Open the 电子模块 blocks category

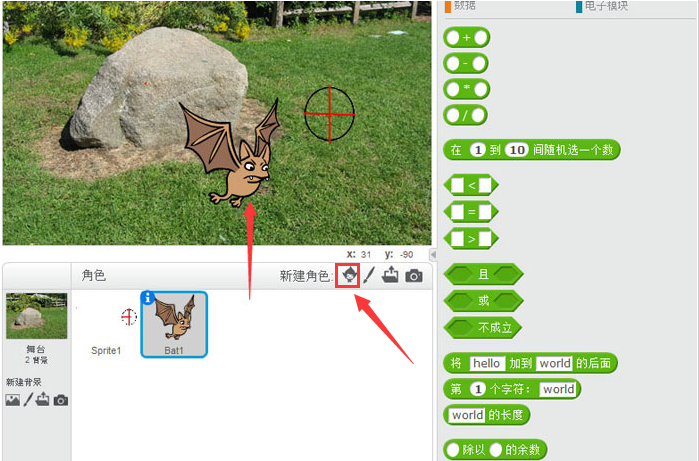click(602, 6)
